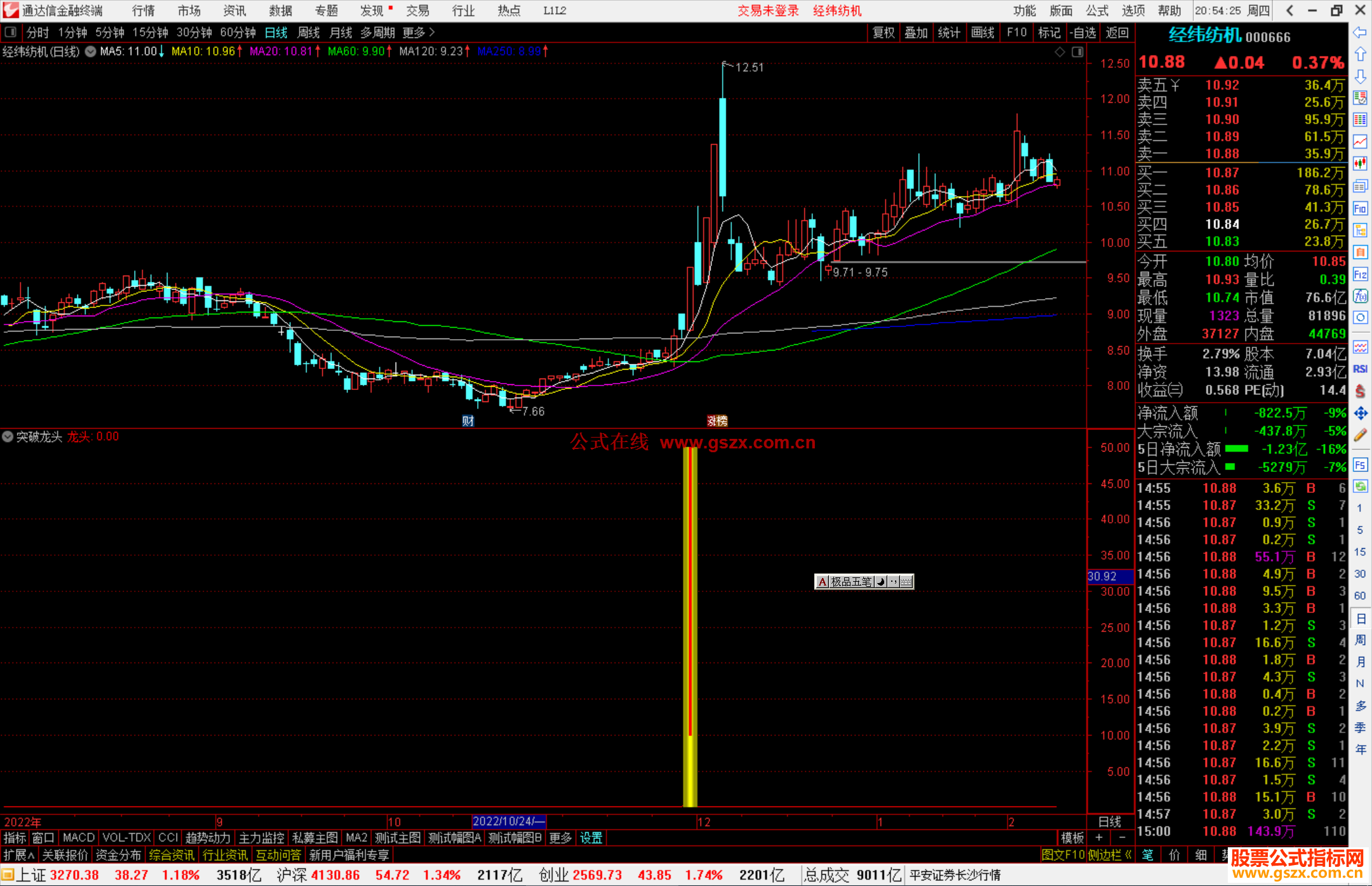Toggle the MA indicator circle next to 经纬纺机(日线)

coord(91,51)
